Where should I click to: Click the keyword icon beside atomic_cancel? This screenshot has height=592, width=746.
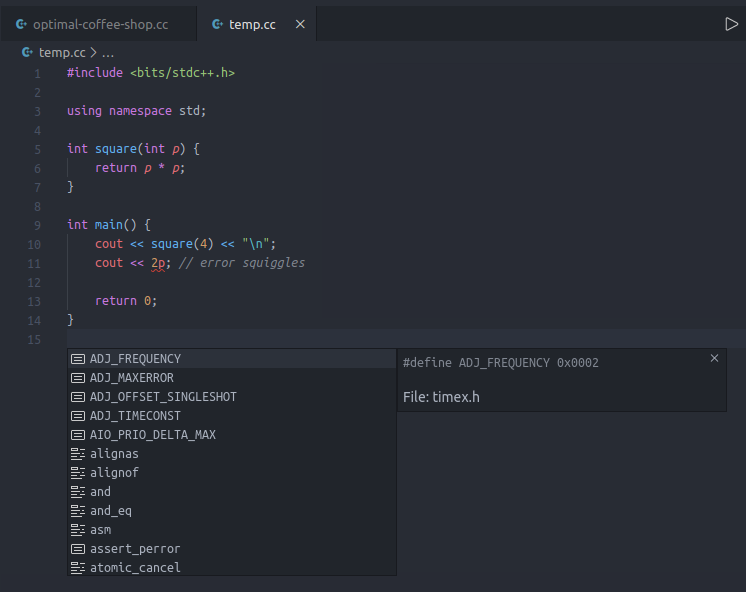78,568
